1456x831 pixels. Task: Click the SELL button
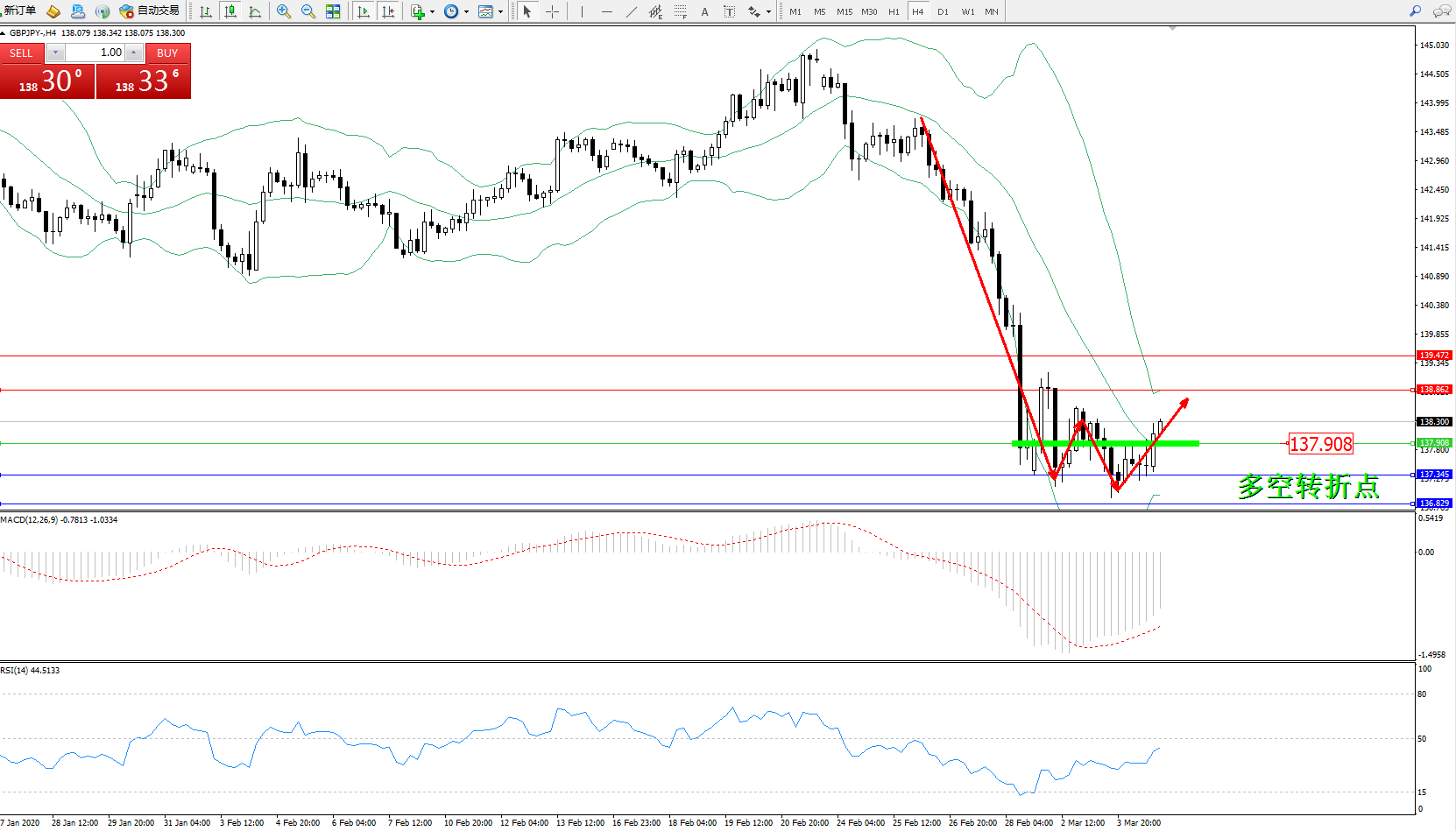21,53
